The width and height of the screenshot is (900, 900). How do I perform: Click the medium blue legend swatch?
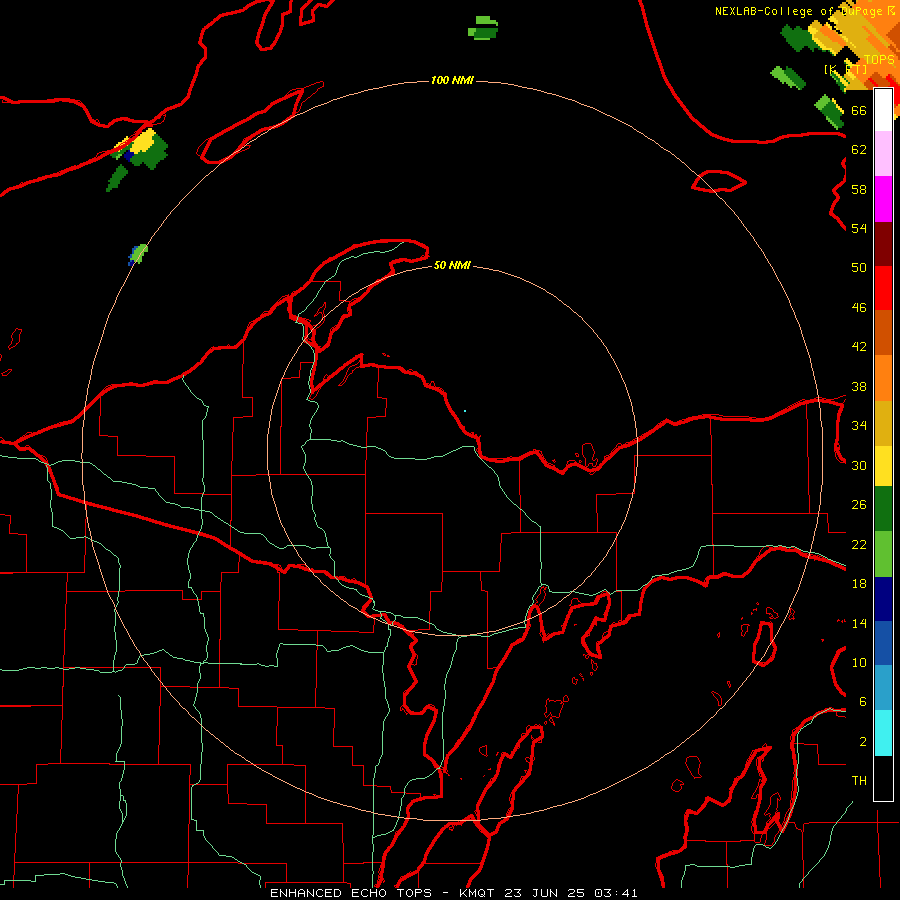(x=883, y=643)
